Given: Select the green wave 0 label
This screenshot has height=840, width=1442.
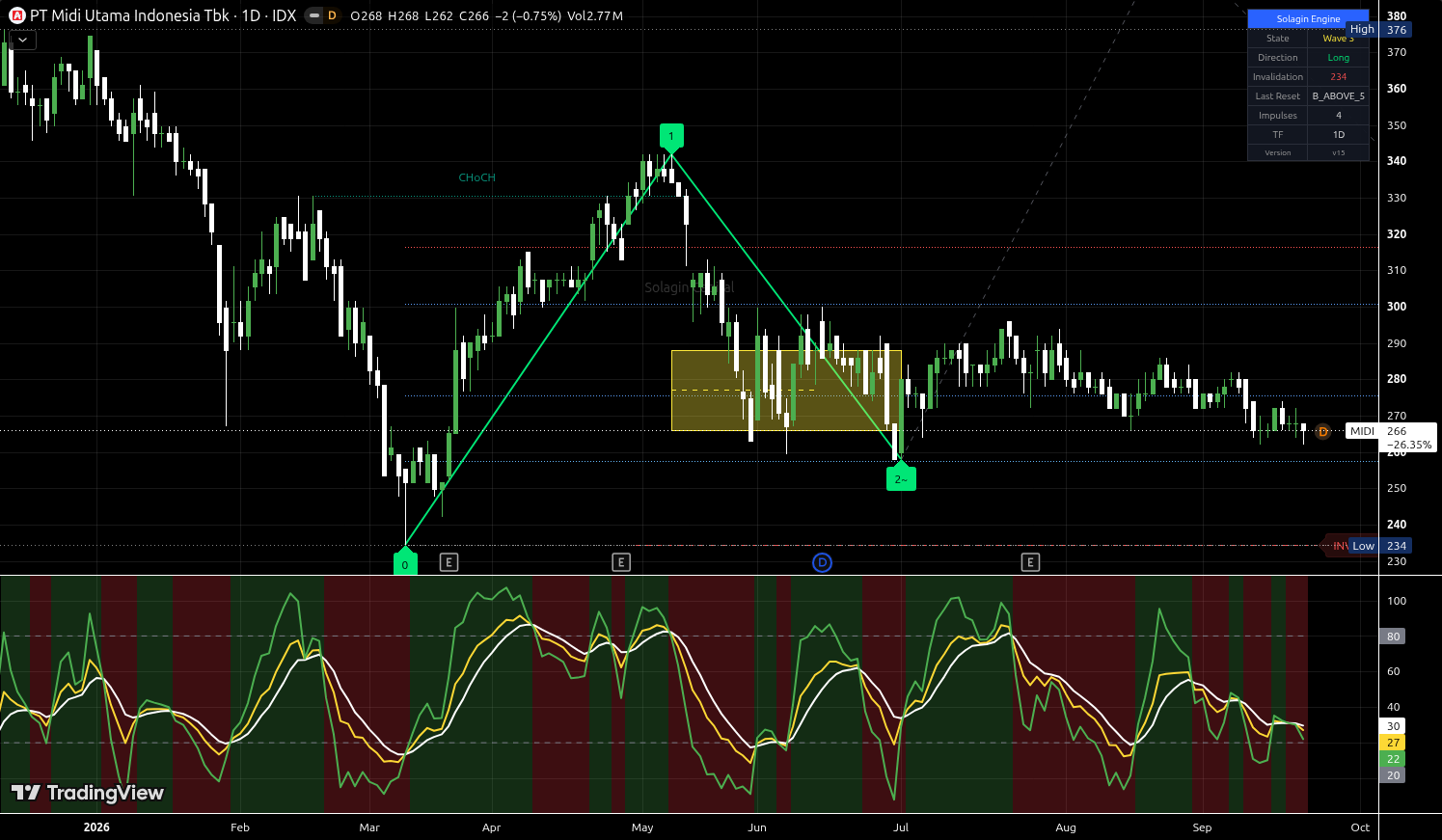Looking at the screenshot, I should tap(405, 562).
